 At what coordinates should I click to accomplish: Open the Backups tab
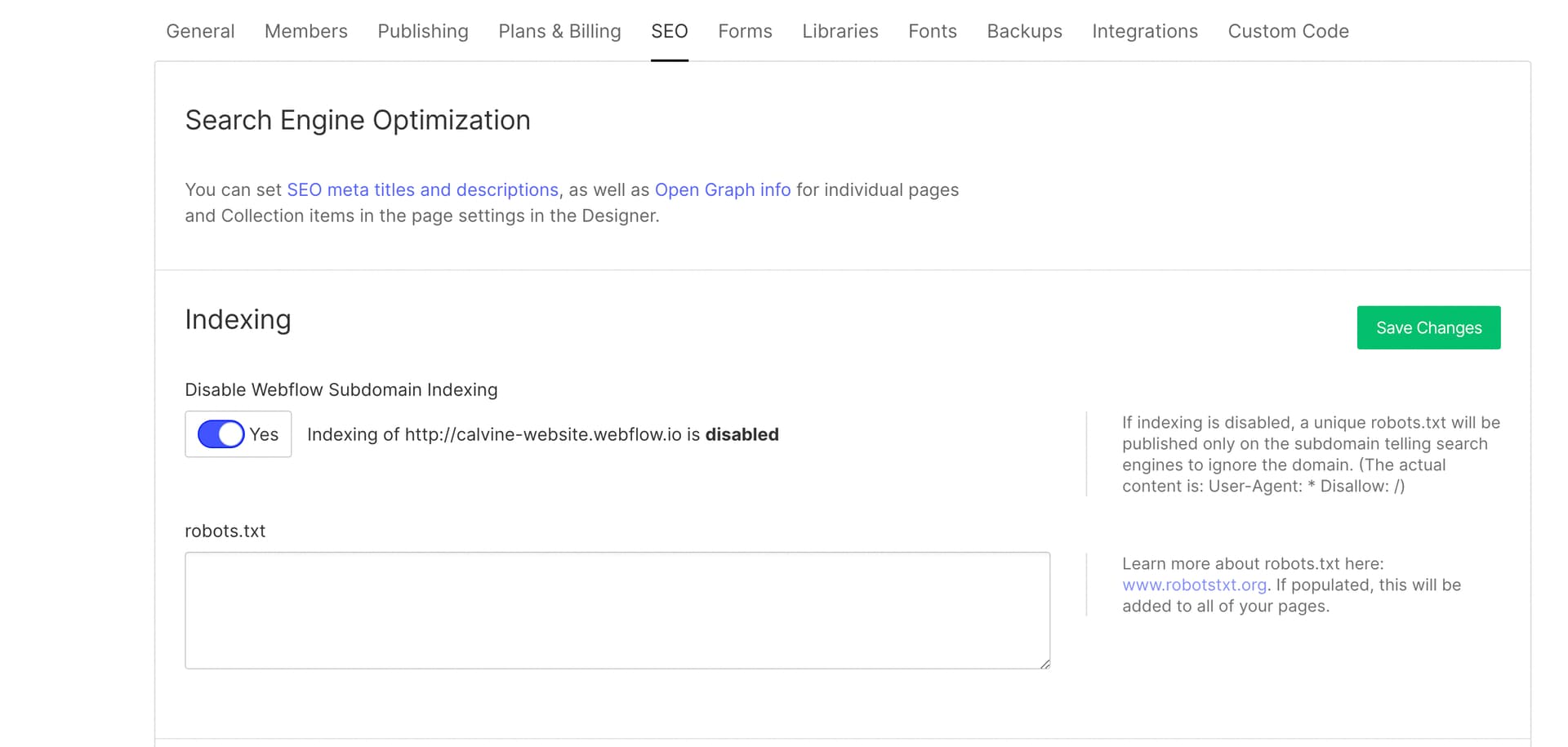click(x=1024, y=31)
